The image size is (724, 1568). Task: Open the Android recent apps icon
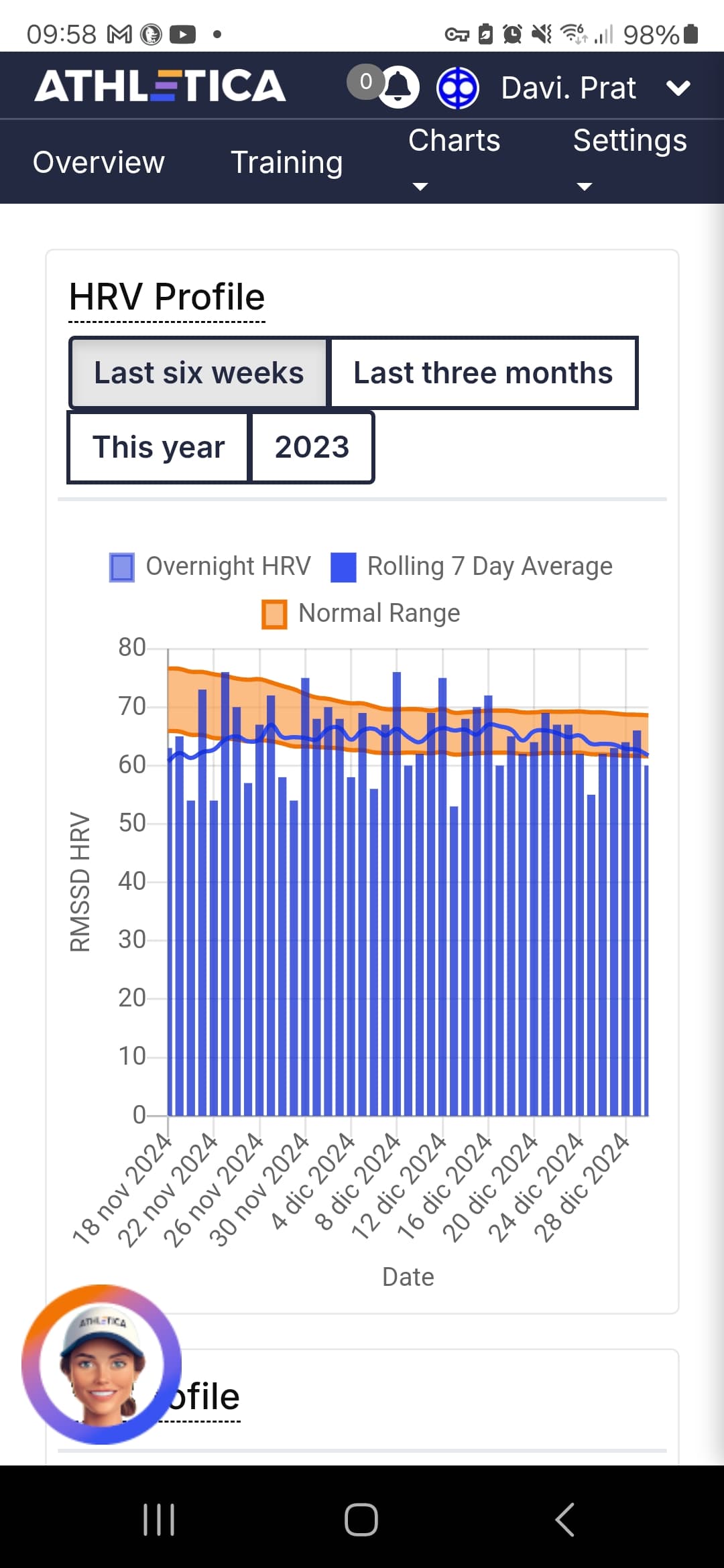pos(159,1519)
